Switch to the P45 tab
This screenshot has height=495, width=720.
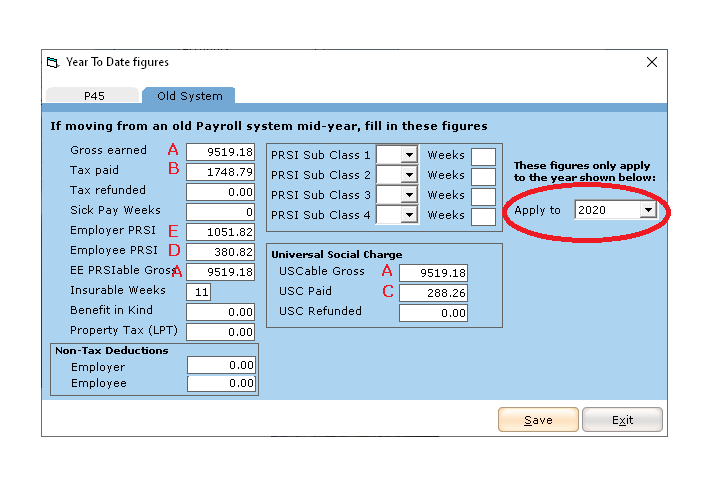pyautogui.click(x=94, y=96)
